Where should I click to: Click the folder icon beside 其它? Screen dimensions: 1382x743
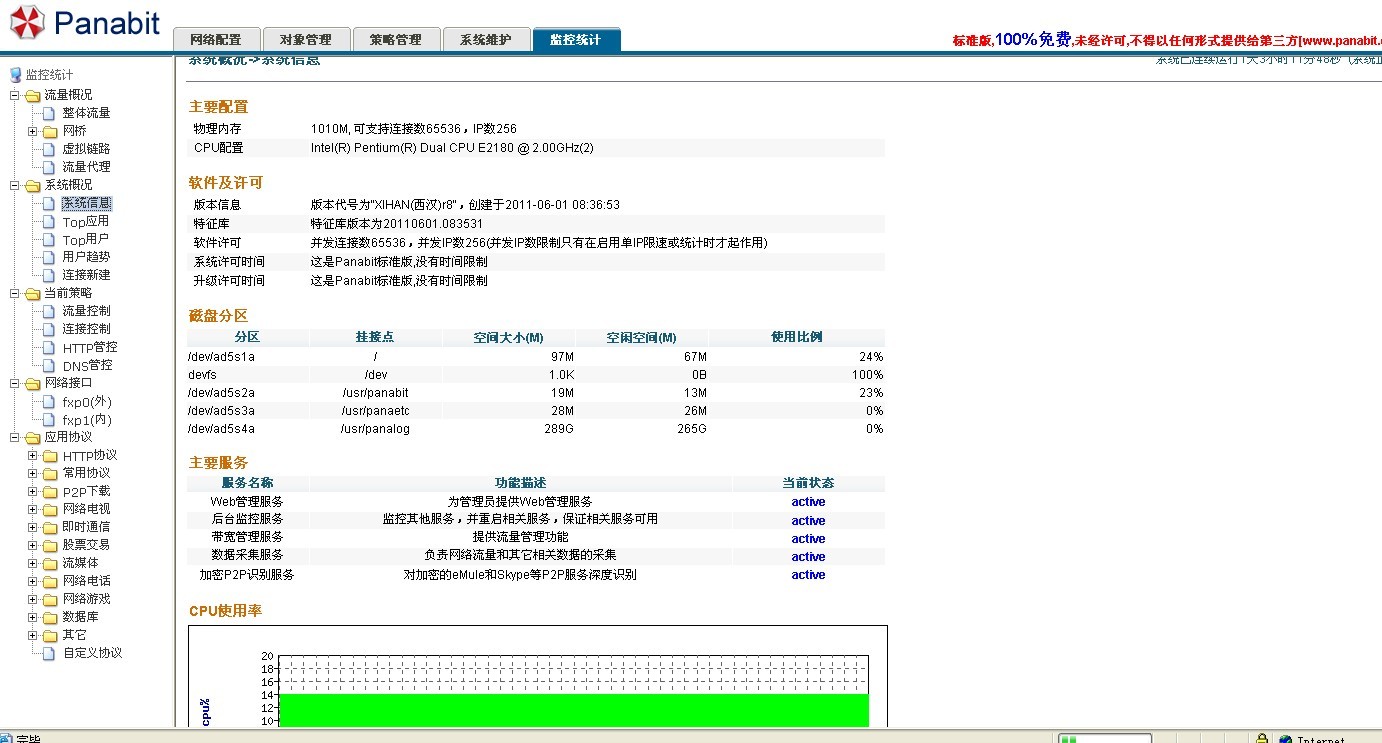tap(50, 635)
